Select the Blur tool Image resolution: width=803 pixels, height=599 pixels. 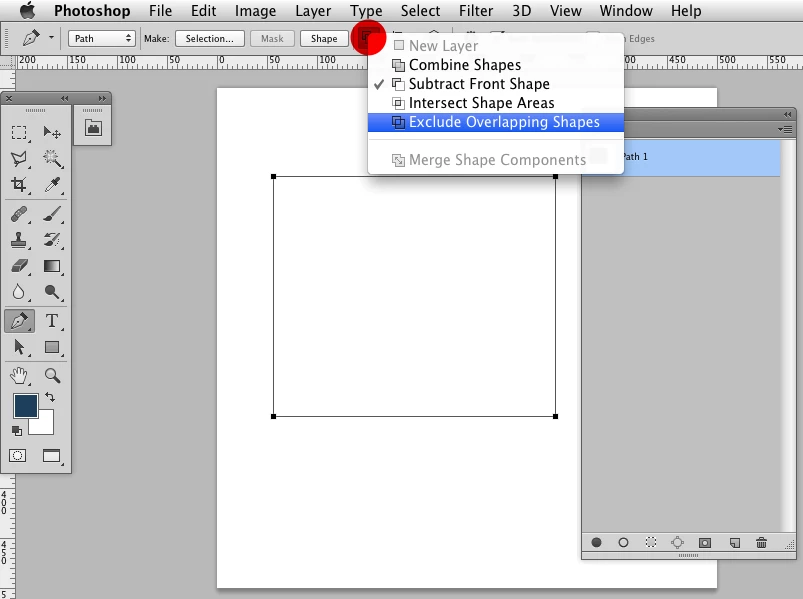(19, 292)
